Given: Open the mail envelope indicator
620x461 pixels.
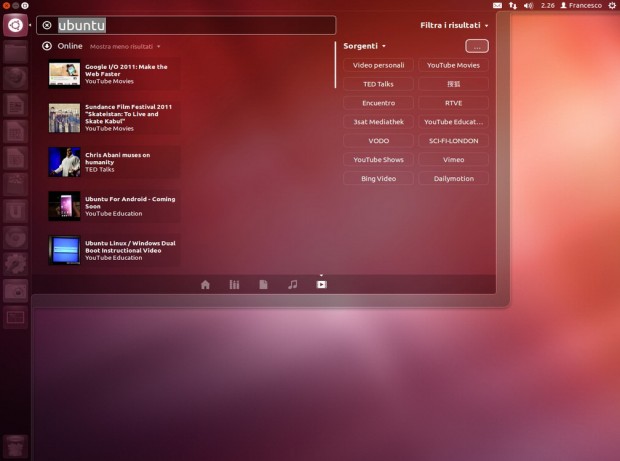Looking at the screenshot, I should point(497,6).
